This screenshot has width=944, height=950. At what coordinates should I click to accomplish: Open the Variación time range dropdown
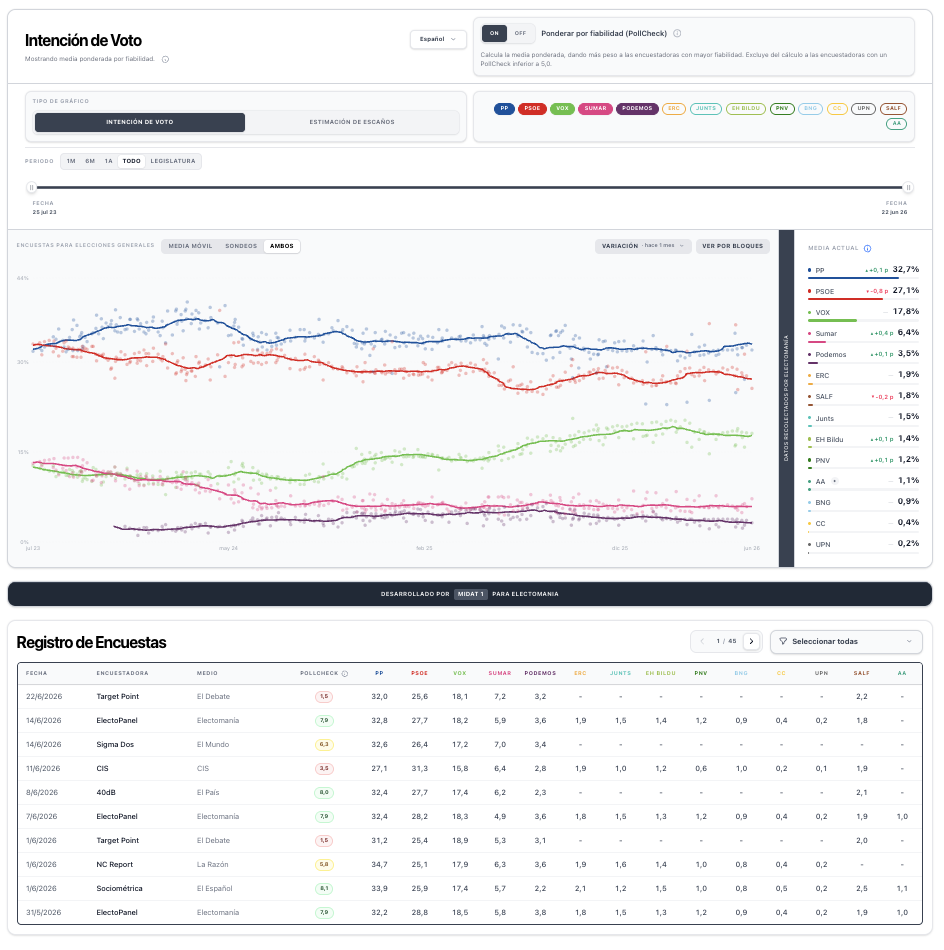click(643, 246)
